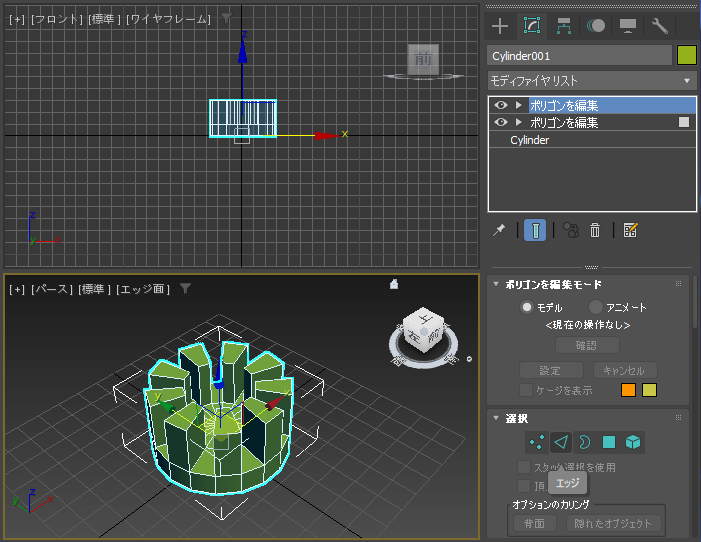Click the Pin Stack icon
Viewport: 701px width, 542px height.
pyautogui.click(x=498, y=230)
